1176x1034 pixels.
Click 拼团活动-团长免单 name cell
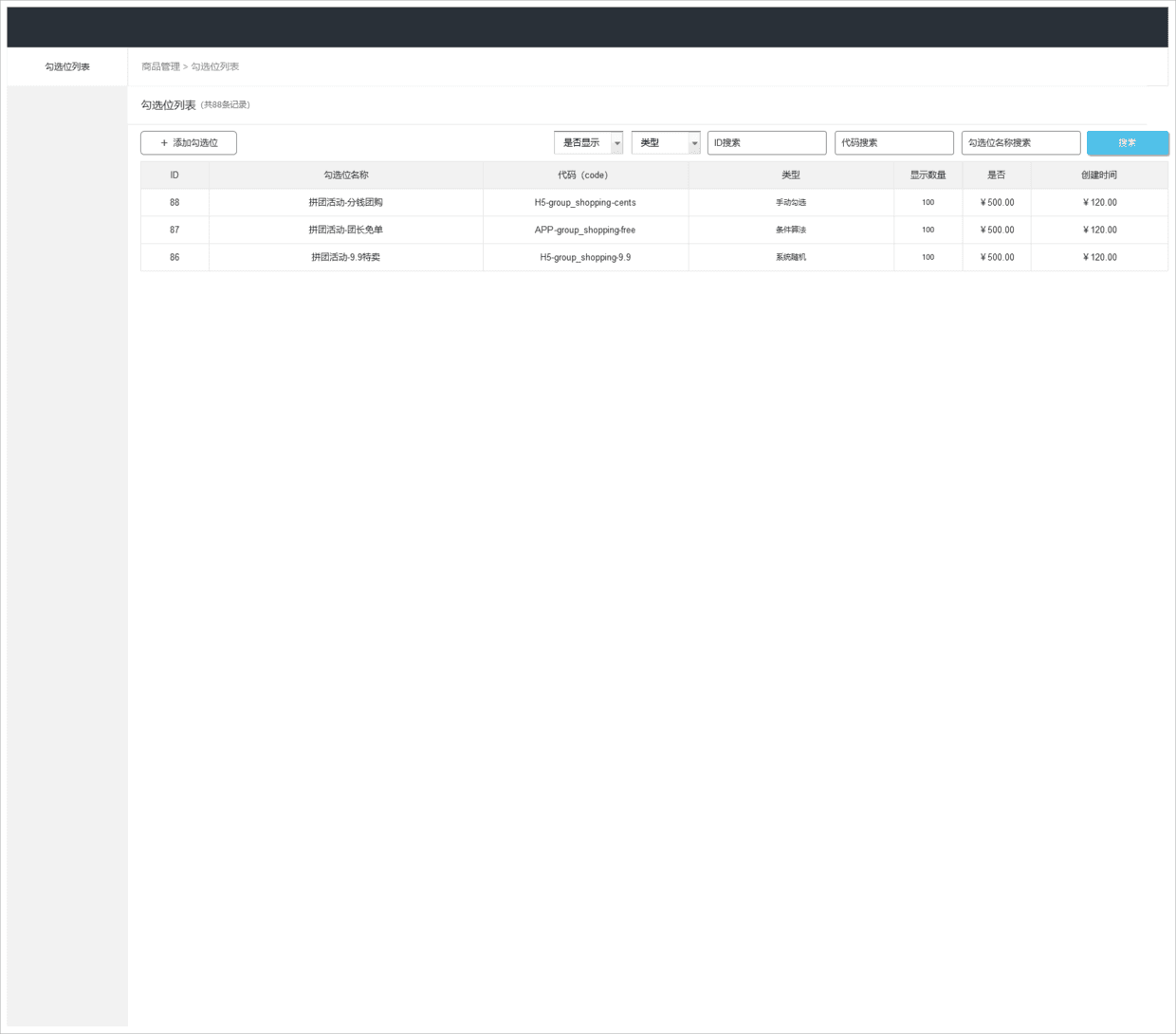click(346, 230)
